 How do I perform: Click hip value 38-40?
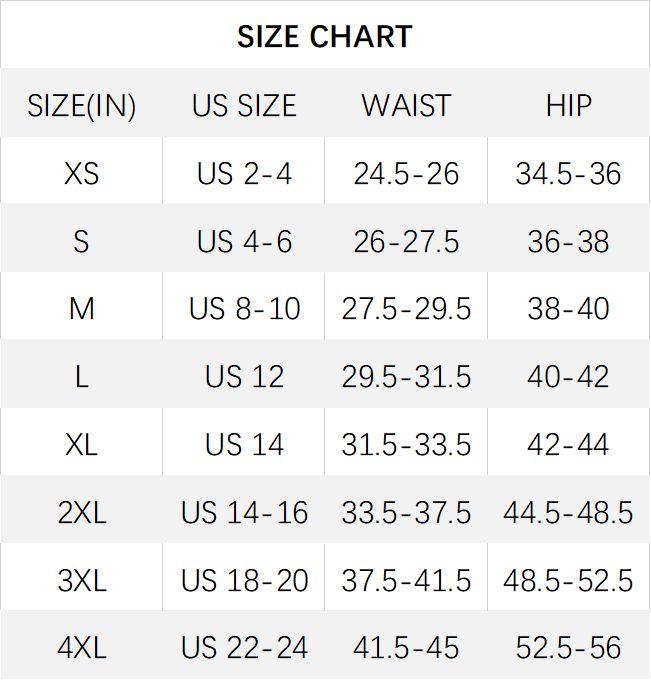click(568, 309)
